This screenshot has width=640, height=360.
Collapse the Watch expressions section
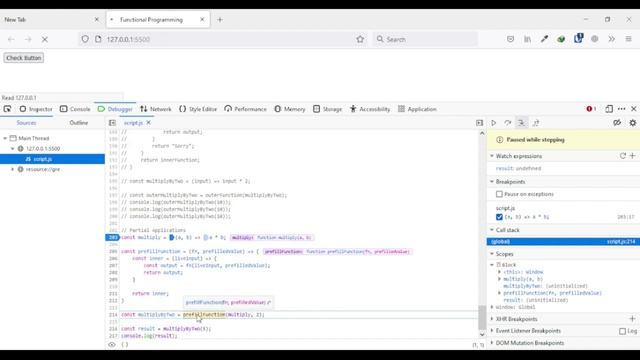[x=492, y=156]
